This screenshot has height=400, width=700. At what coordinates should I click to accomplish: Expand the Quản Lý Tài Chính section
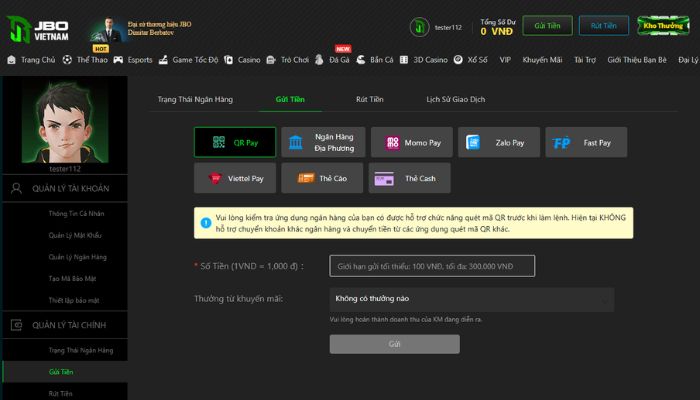pyautogui.click(x=65, y=325)
